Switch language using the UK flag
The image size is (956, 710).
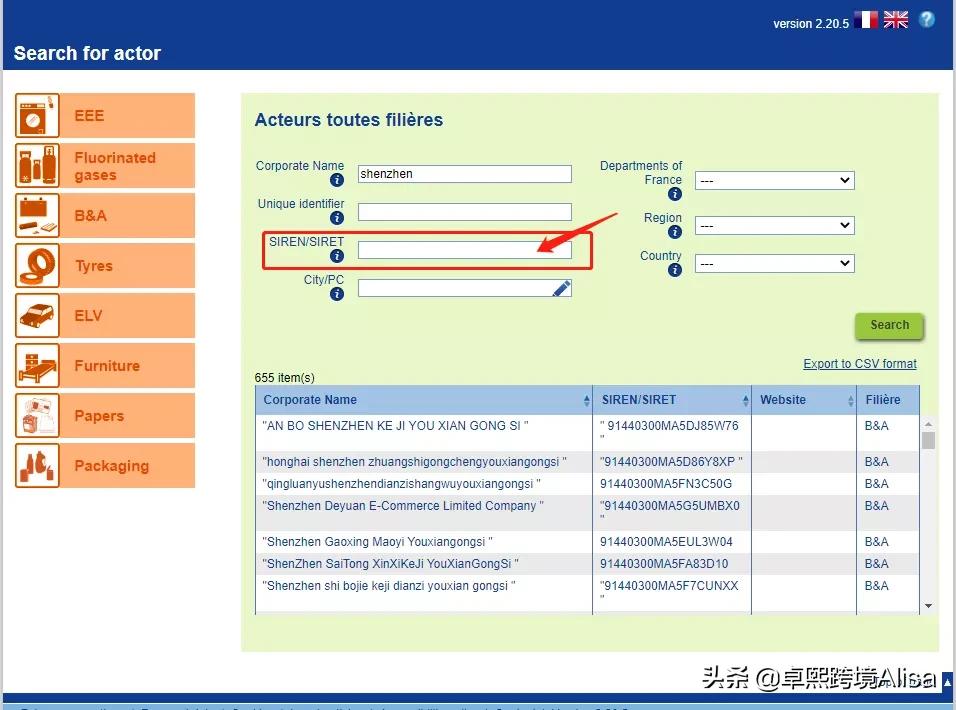[x=895, y=20]
